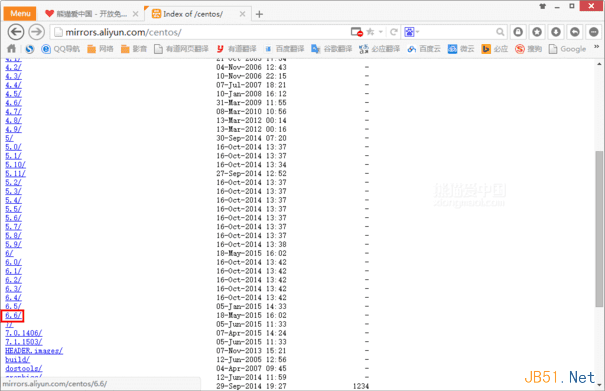Open the 谷歌翻译 bookmark

tap(332, 49)
